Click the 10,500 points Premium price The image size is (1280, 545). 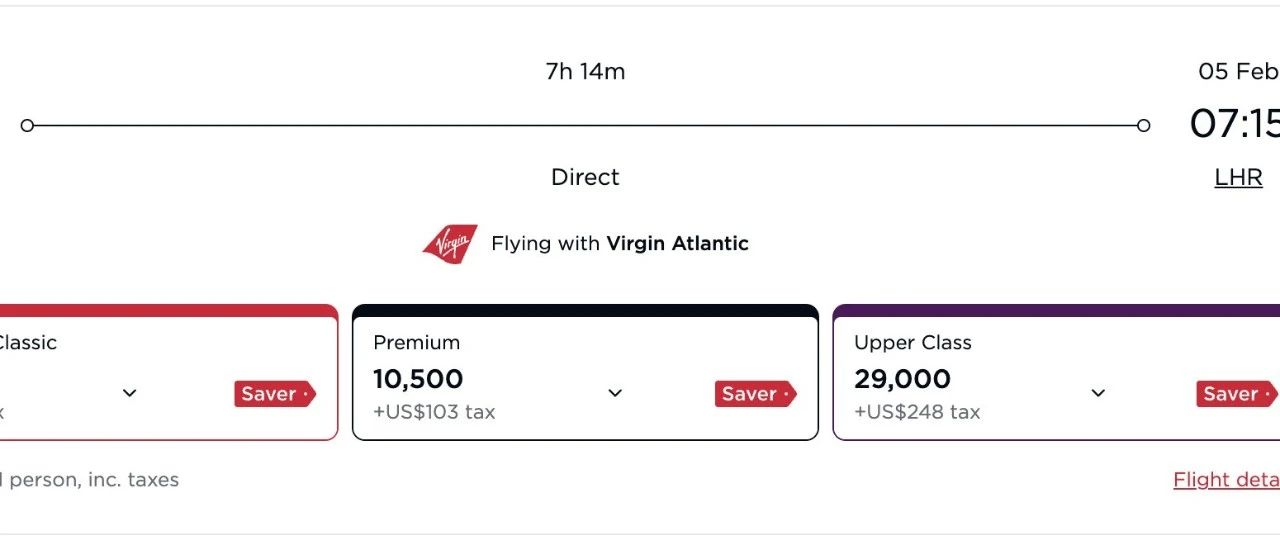click(x=418, y=380)
